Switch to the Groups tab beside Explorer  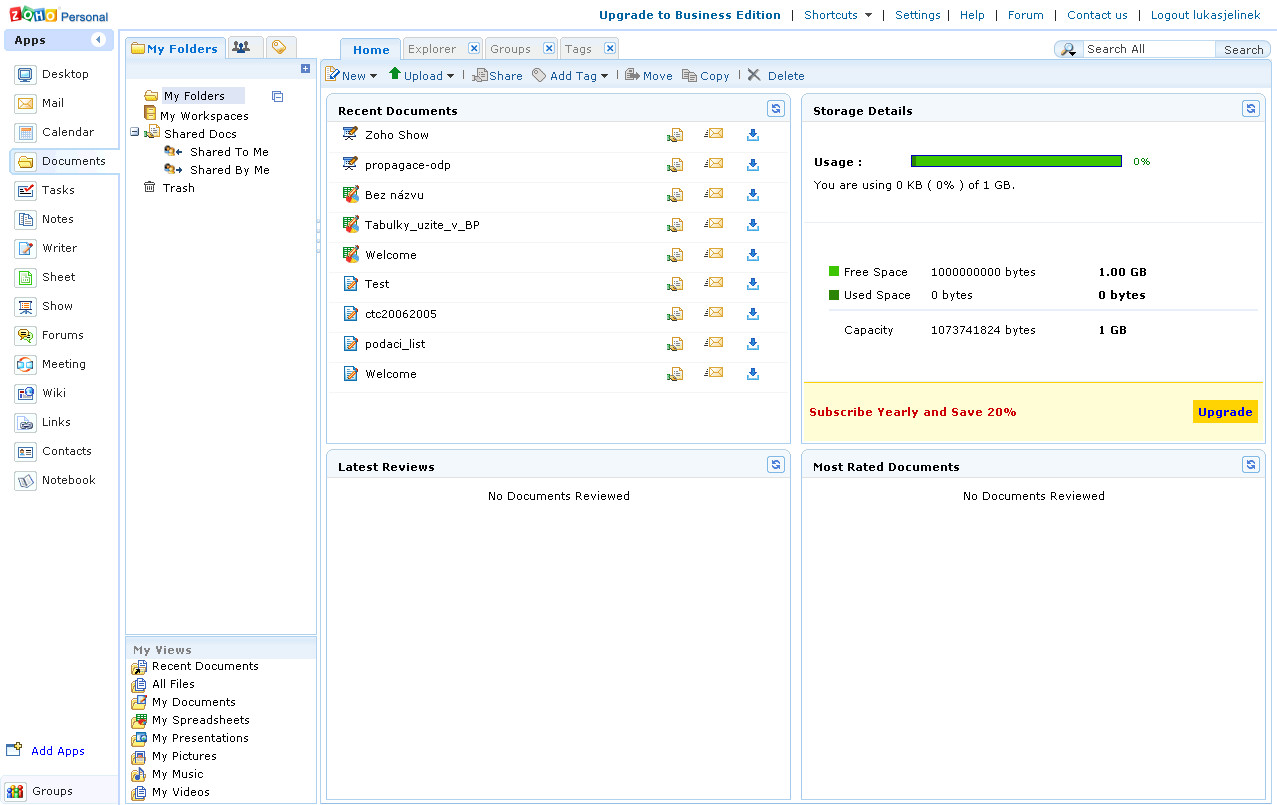511,49
